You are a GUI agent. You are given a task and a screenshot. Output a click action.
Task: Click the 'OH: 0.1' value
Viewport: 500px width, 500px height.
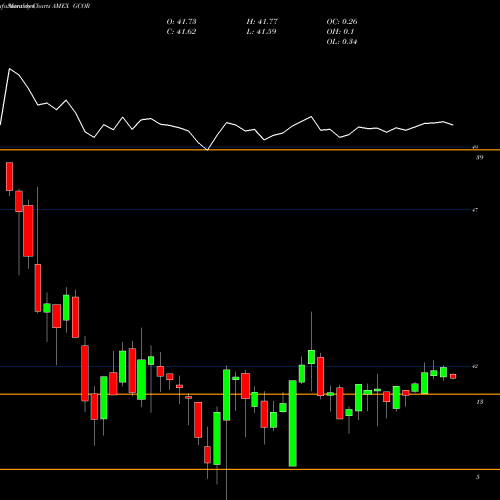click(x=340, y=32)
